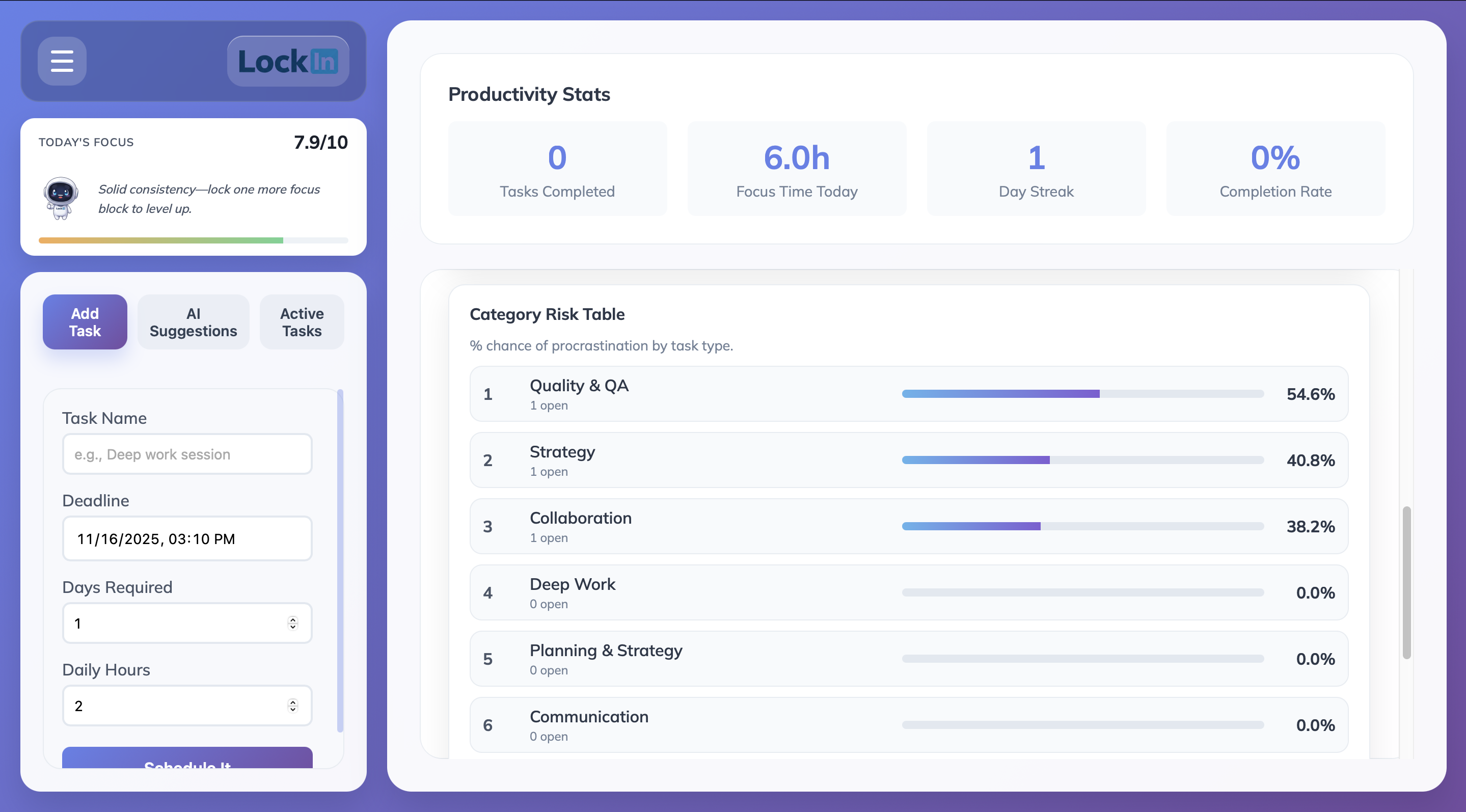Click the main panel vertical scrollbar
Screen dimensions: 1466x812
(x=1406, y=582)
